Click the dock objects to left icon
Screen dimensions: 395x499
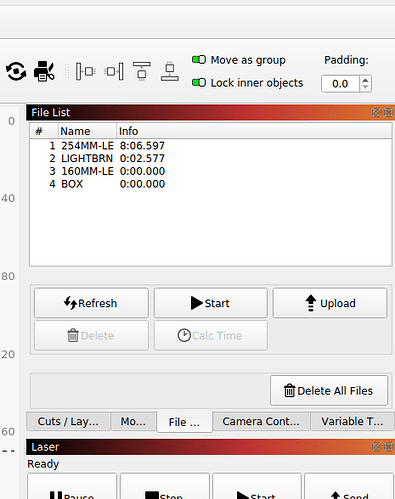tap(85, 71)
